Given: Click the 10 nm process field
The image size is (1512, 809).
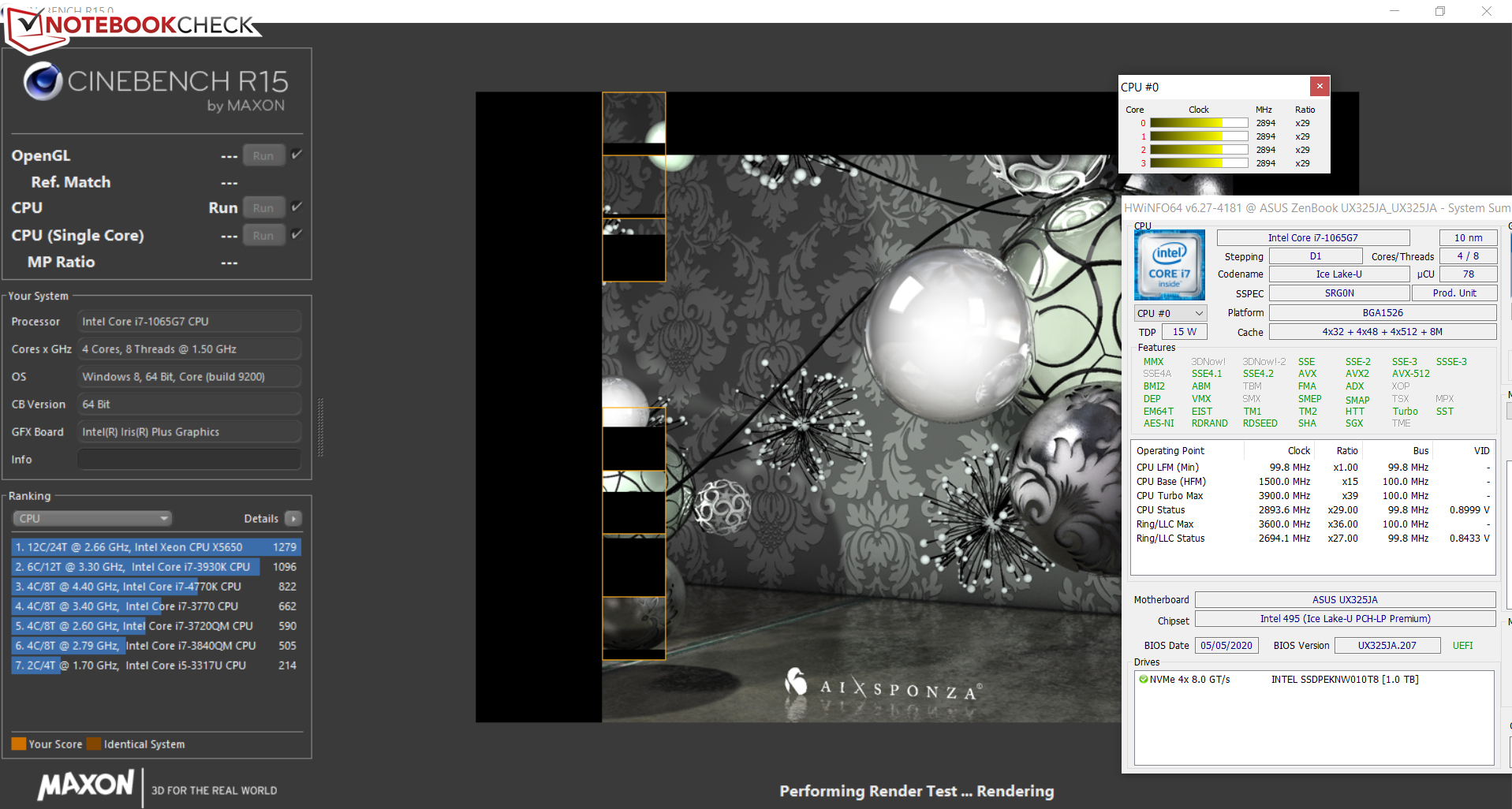Looking at the screenshot, I should point(1468,237).
